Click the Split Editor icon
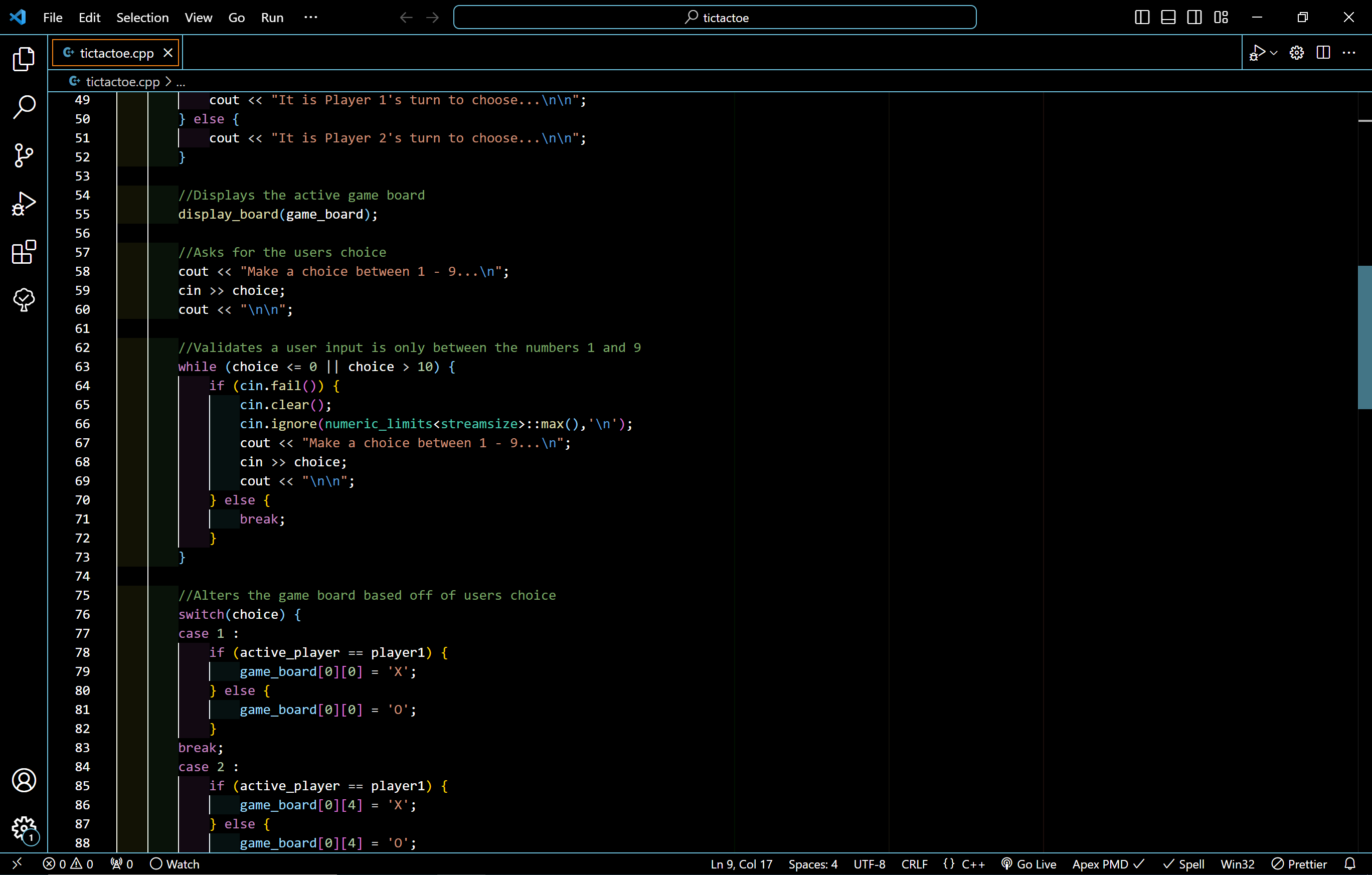The width and height of the screenshot is (1372, 875). pos(1323,52)
